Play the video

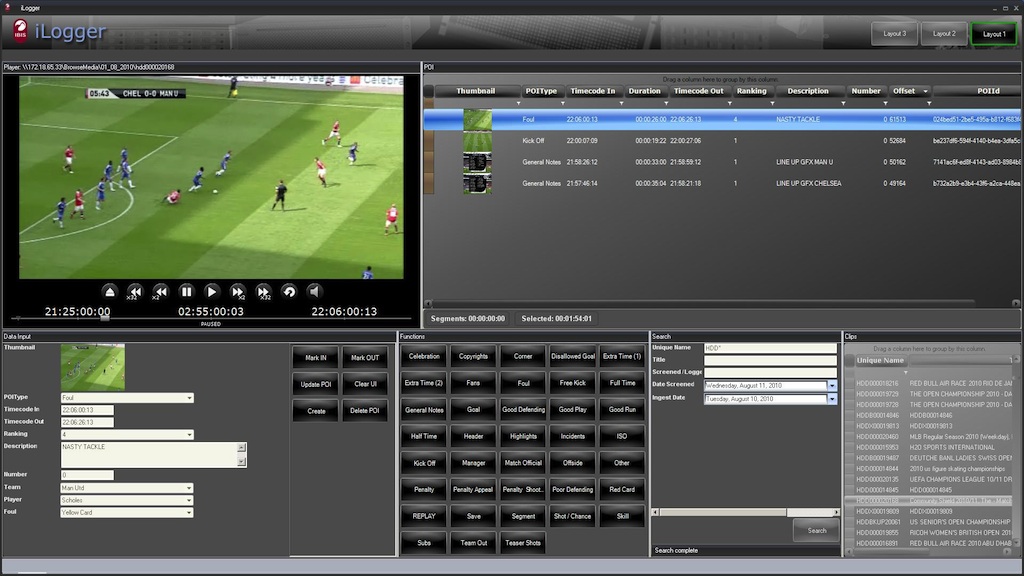[212, 292]
